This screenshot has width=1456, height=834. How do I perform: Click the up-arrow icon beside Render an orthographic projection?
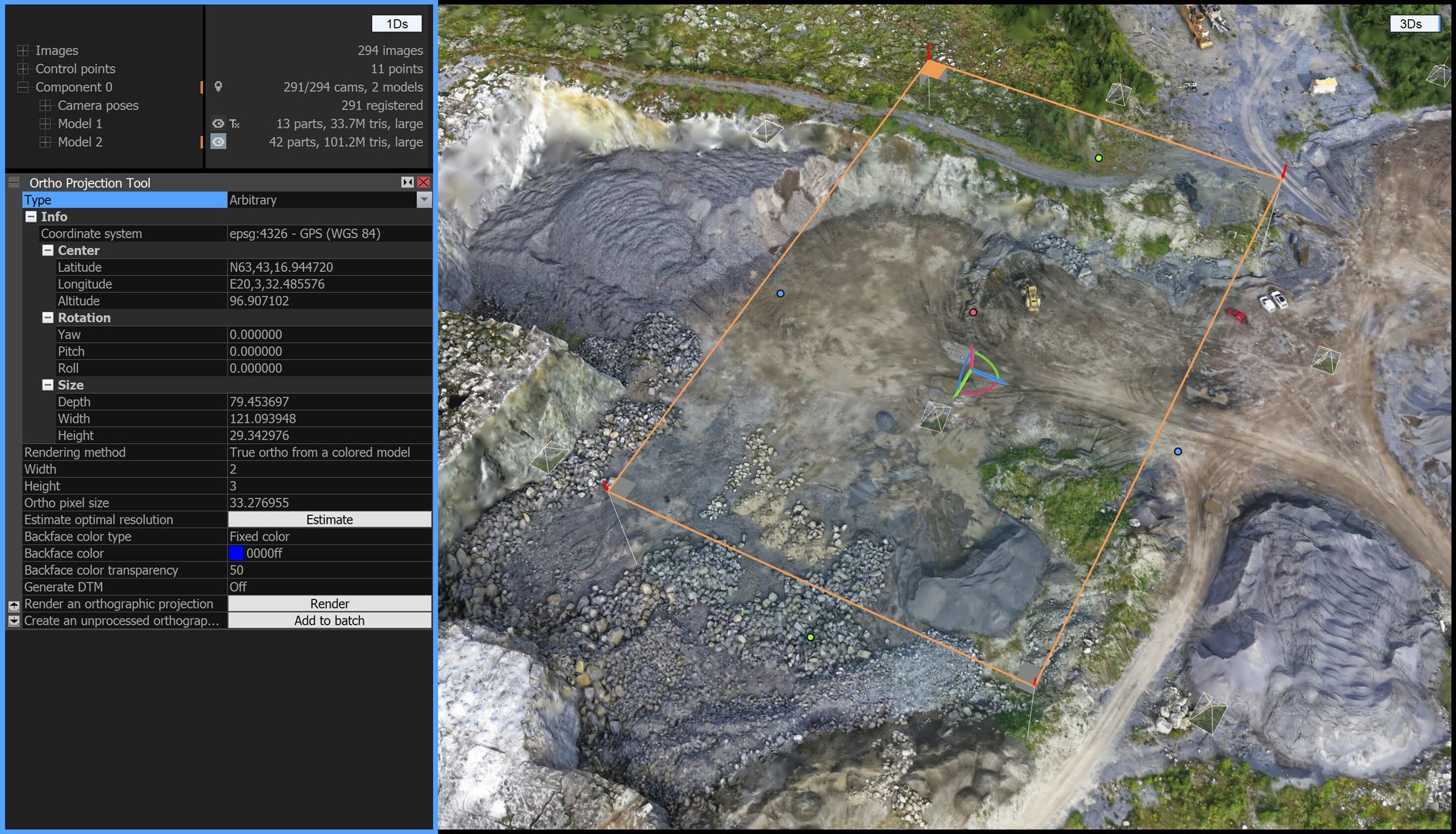[12, 604]
